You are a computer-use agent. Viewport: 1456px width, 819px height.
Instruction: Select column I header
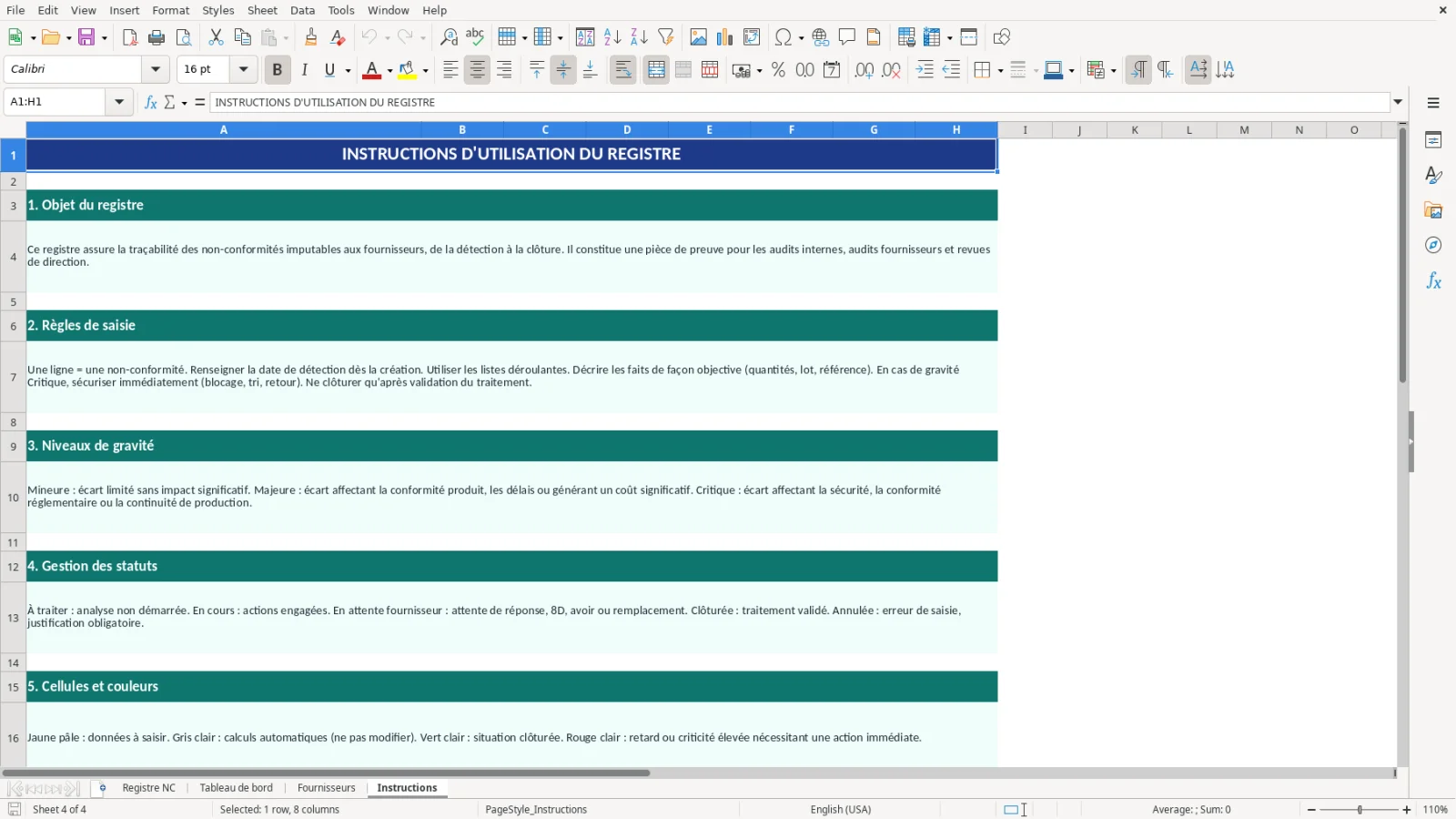pos(1025,130)
